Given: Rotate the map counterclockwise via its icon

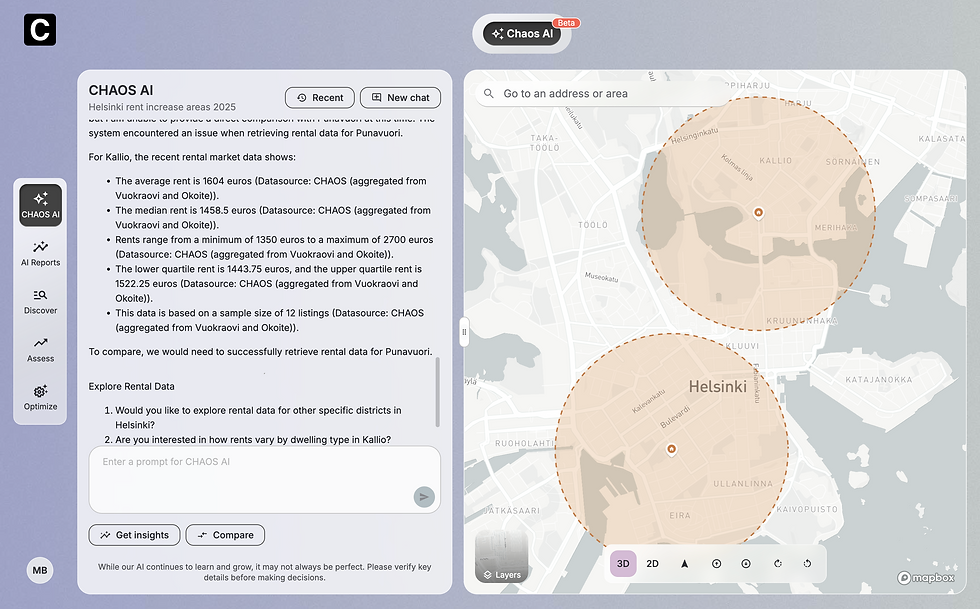Looking at the screenshot, I should tap(807, 563).
